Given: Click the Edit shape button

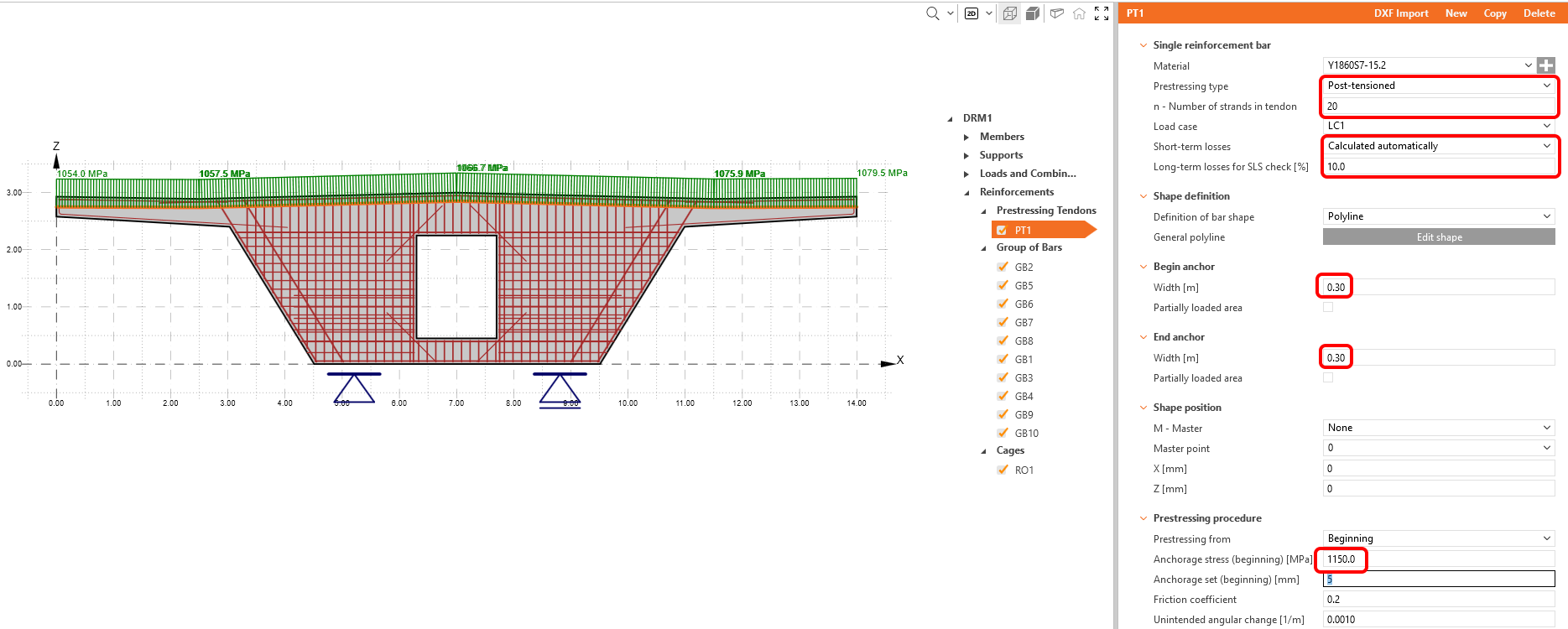Looking at the screenshot, I should pos(1439,237).
